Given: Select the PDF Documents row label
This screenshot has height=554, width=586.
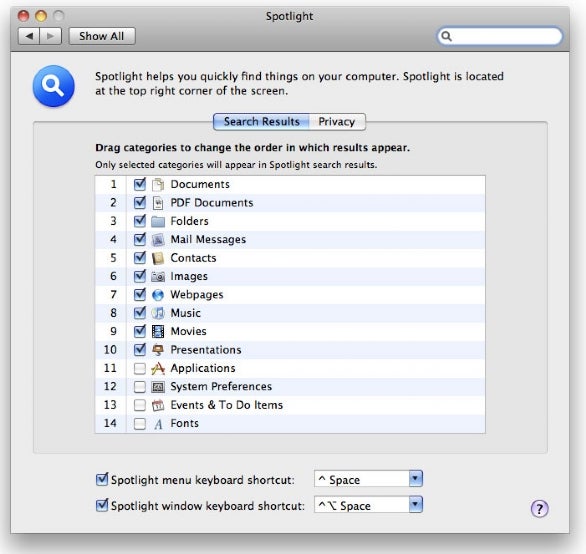Looking at the screenshot, I should point(212,203).
